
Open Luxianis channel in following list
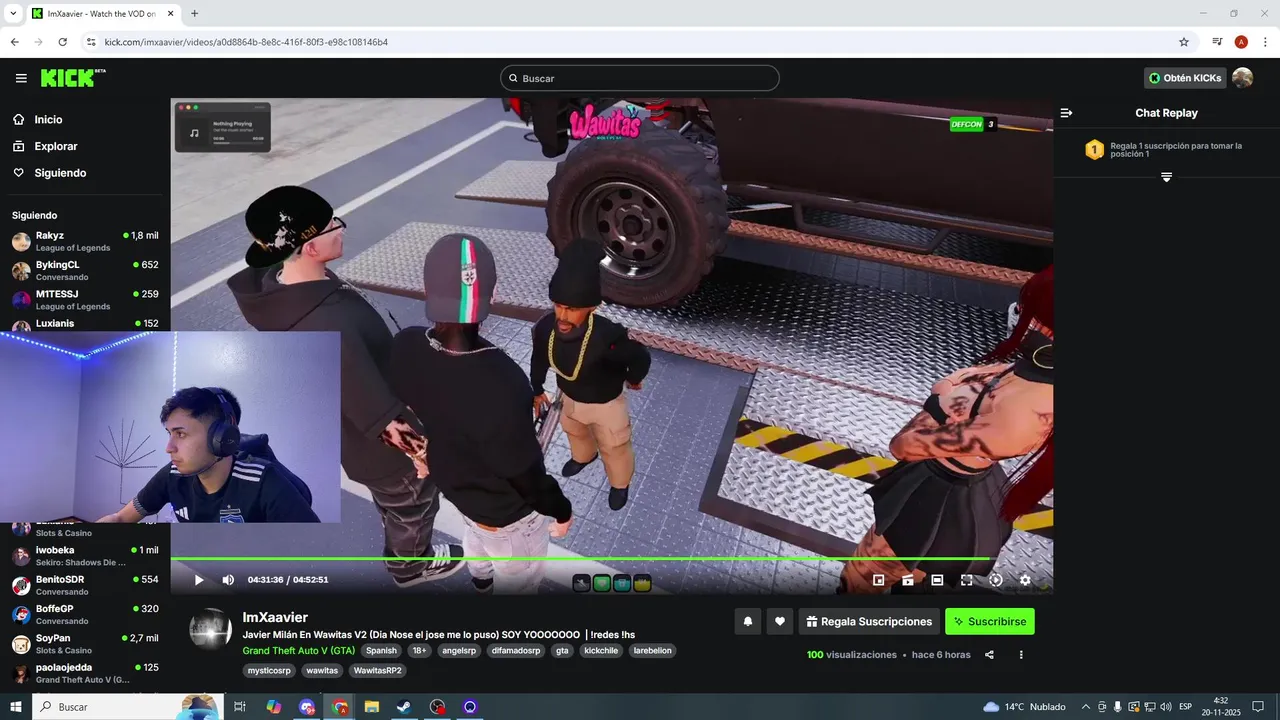pos(85,324)
